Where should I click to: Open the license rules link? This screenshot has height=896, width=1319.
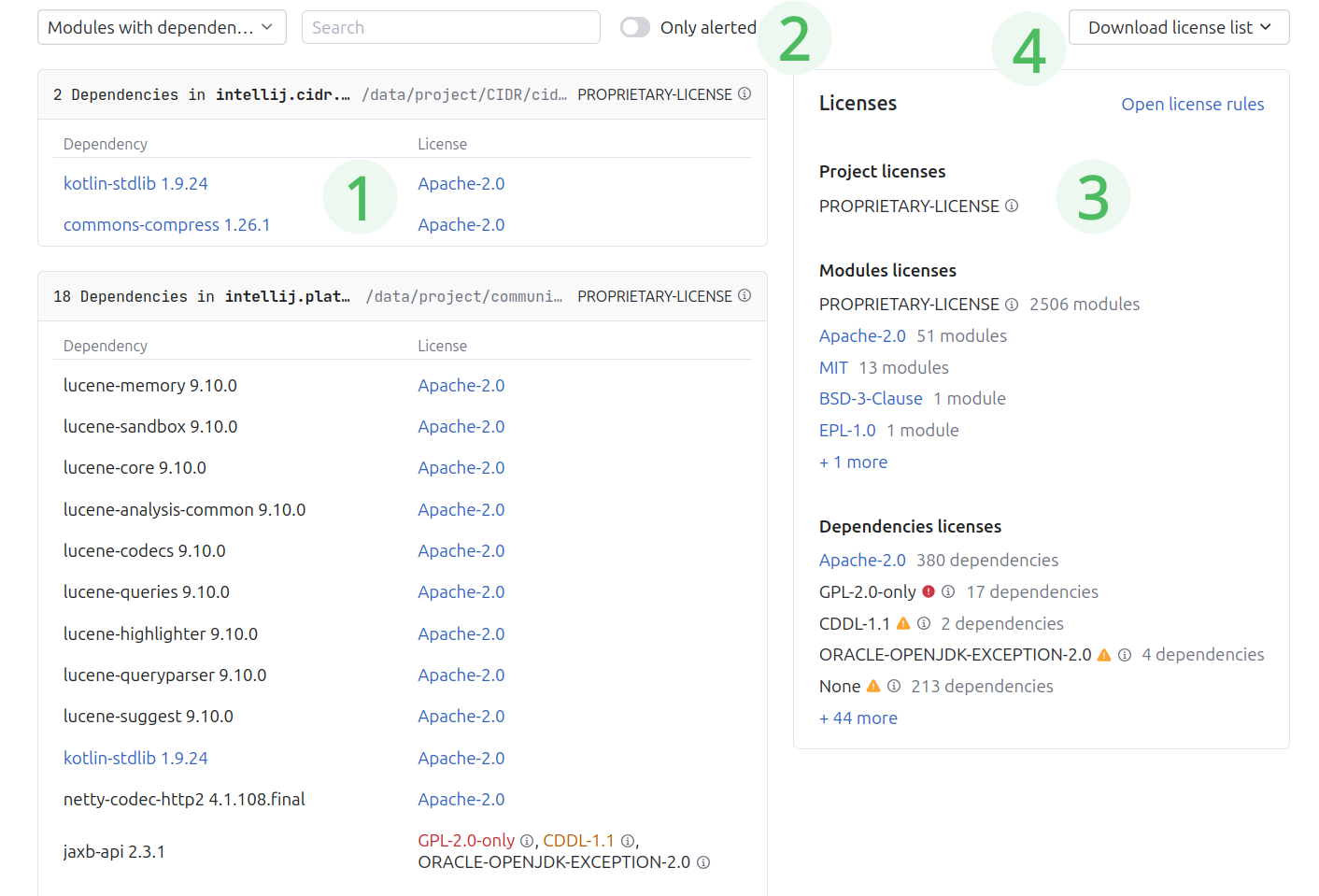[x=1192, y=105]
